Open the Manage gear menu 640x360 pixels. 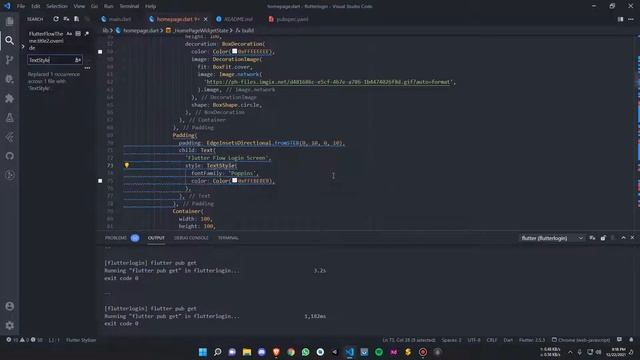point(9,325)
